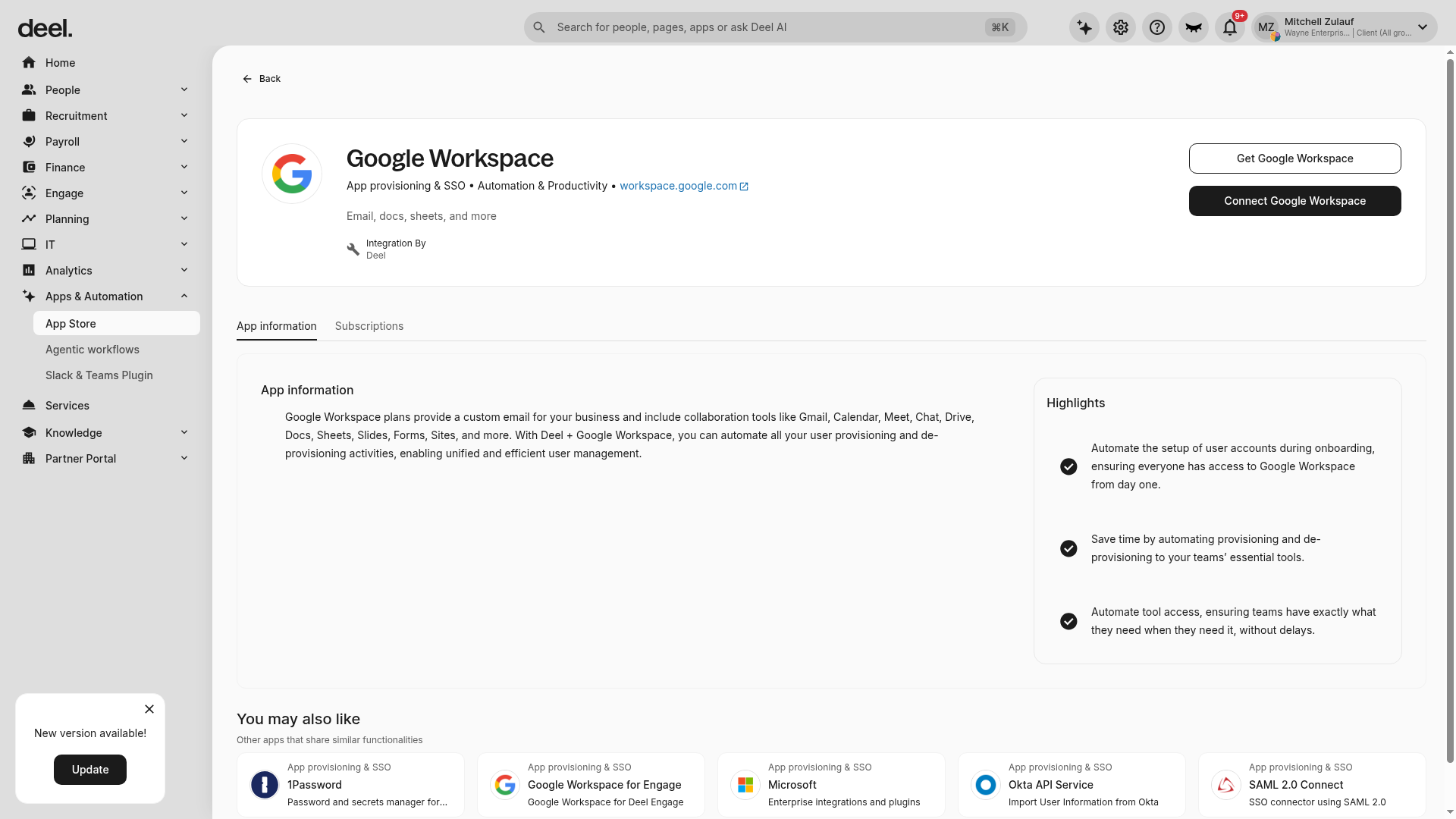Image resolution: width=1456 pixels, height=819 pixels.
Task: Click the Update button
Action: click(x=90, y=770)
